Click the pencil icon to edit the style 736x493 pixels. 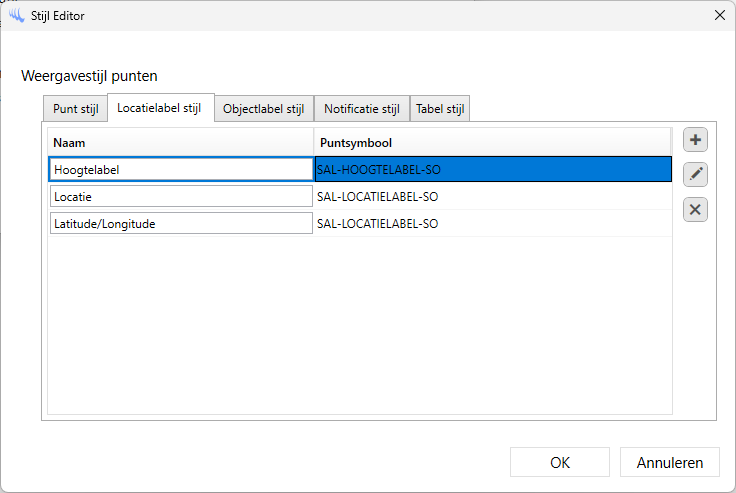pos(695,175)
